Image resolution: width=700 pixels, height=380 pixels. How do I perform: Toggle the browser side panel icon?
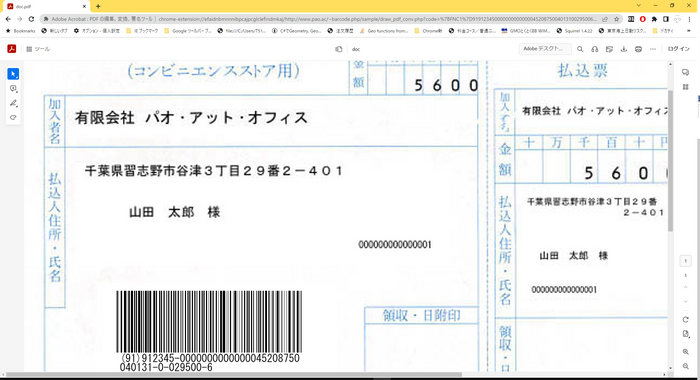tap(666, 19)
